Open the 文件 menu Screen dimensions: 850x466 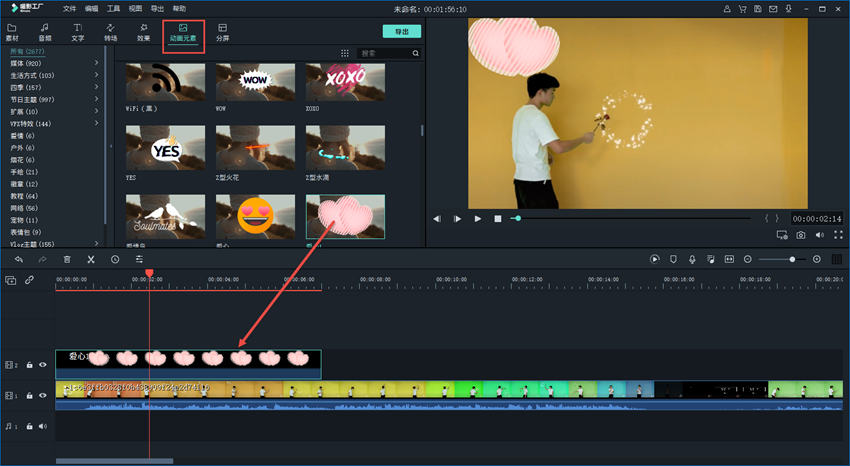[x=69, y=9]
